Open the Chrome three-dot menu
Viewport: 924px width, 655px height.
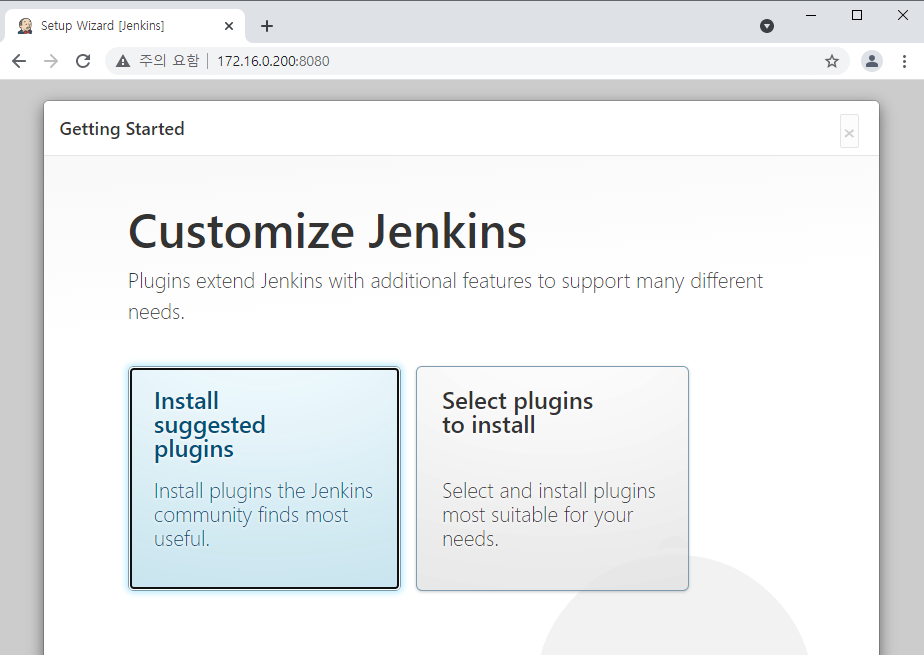pyautogui.click(x=904, y=61)
